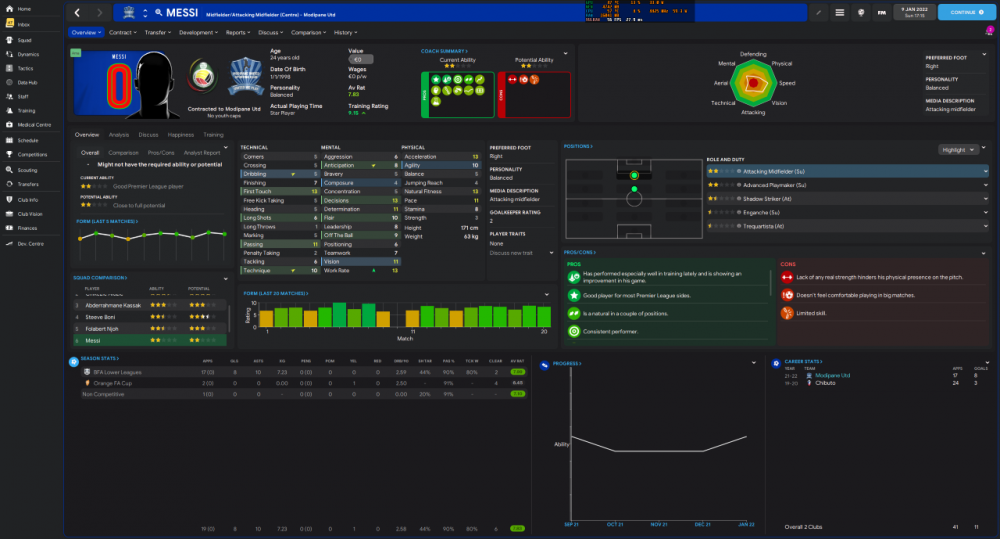Open the Inbox sidebar icon
Screen dimensions: 1000x539
[x=10, y=24]
